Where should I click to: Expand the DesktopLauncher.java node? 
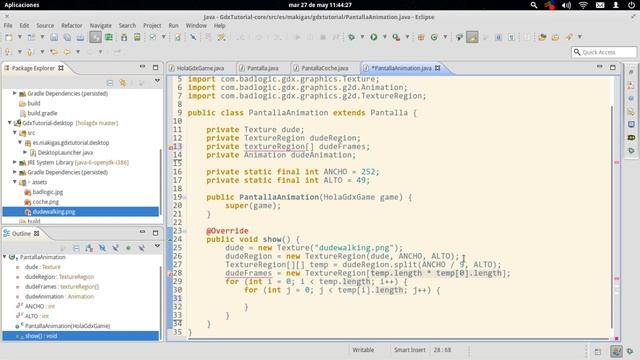[x=25, y=152]
